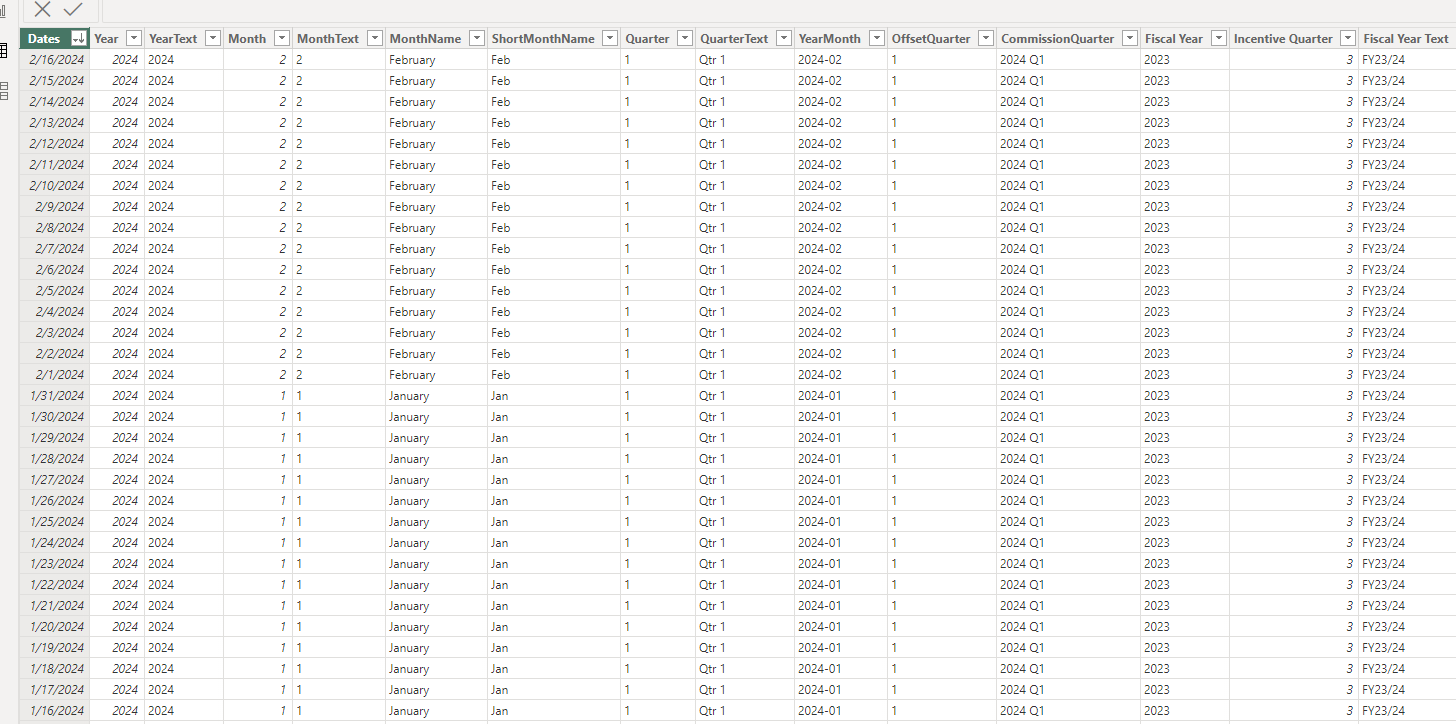Open the Month column filter dropdown
The width and height of the screenshot is (1456, 724).
pyautogui.click(x=281, y=38)
